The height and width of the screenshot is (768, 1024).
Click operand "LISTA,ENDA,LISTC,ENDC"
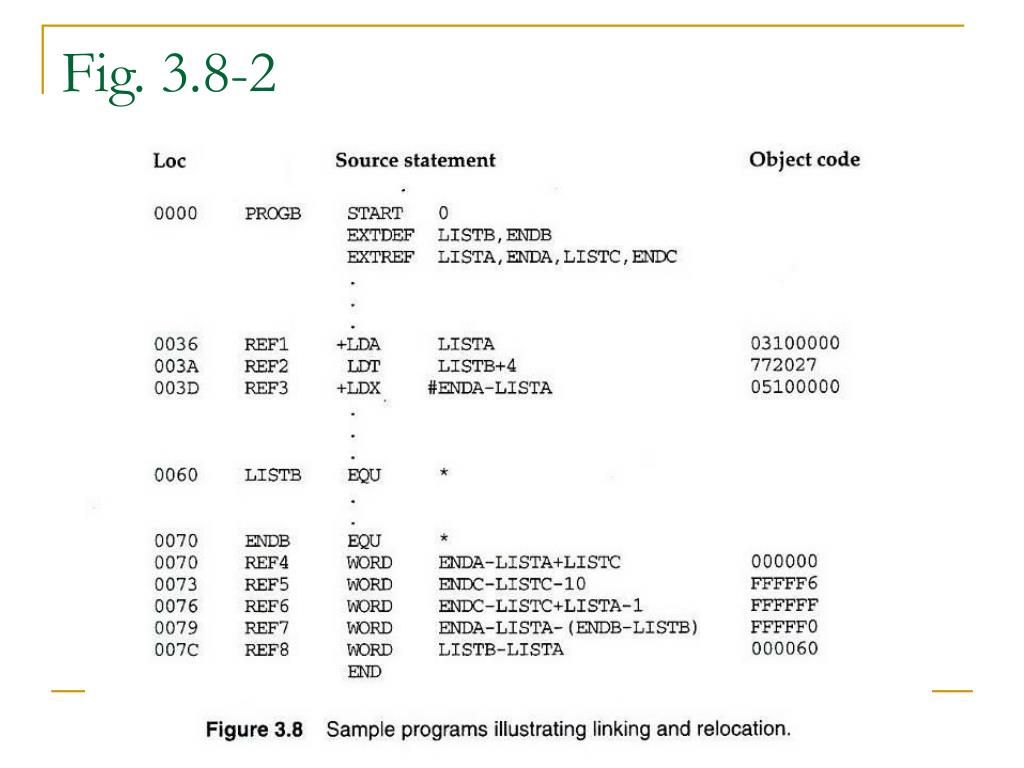click(x=557, y=257)
